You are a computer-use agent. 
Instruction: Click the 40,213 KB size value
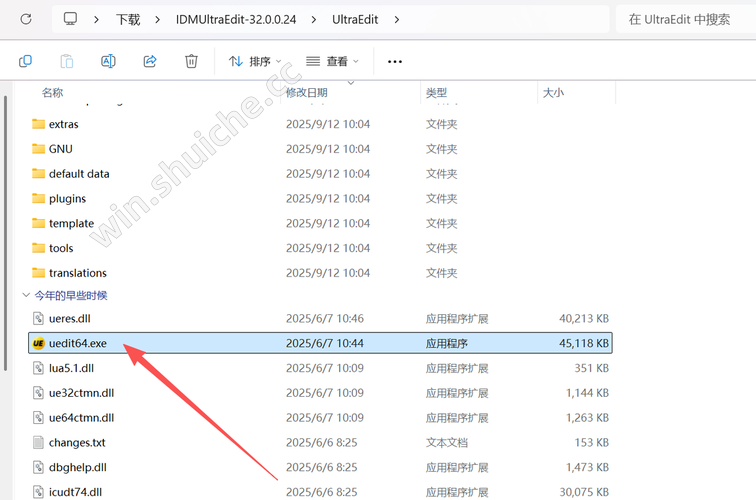point(584,319)
